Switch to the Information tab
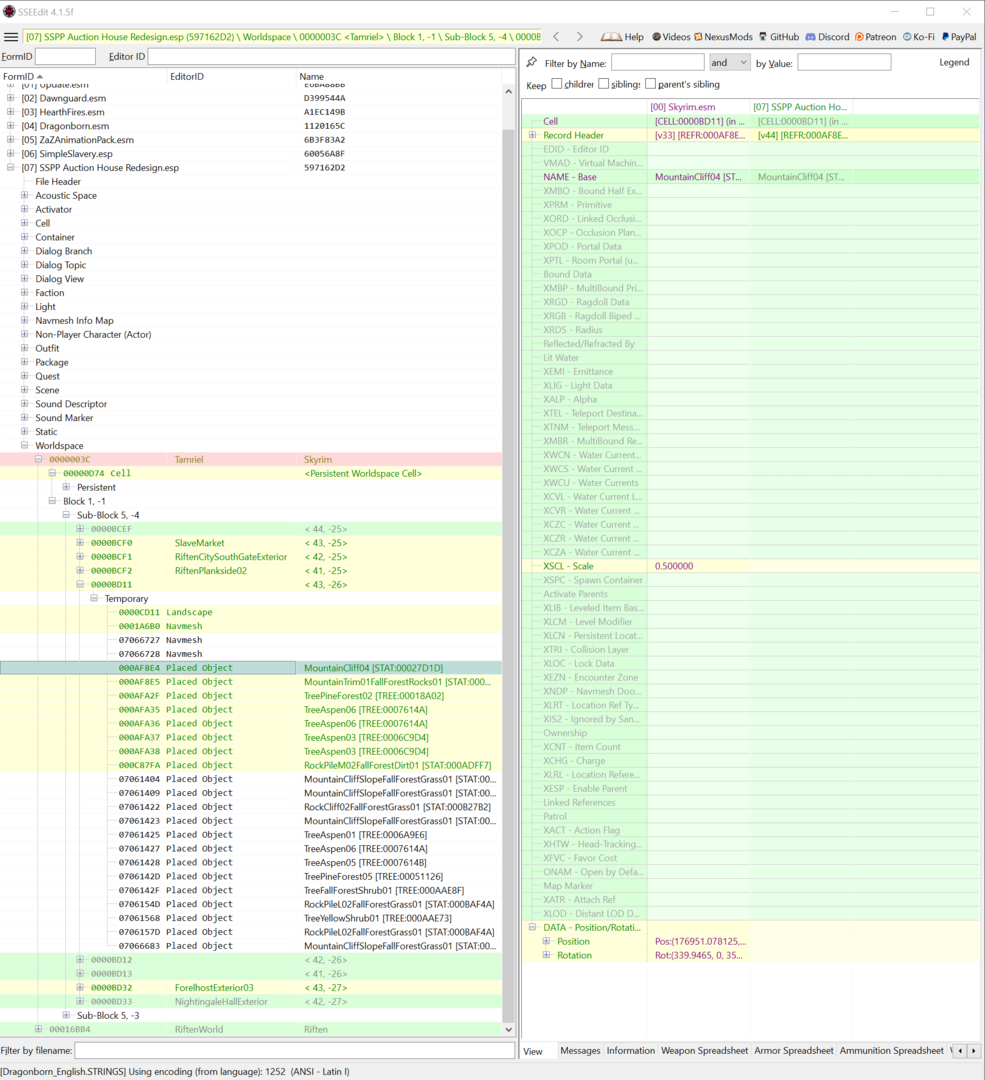This screenshot has width=985, height=1080. coord(630,1050)
